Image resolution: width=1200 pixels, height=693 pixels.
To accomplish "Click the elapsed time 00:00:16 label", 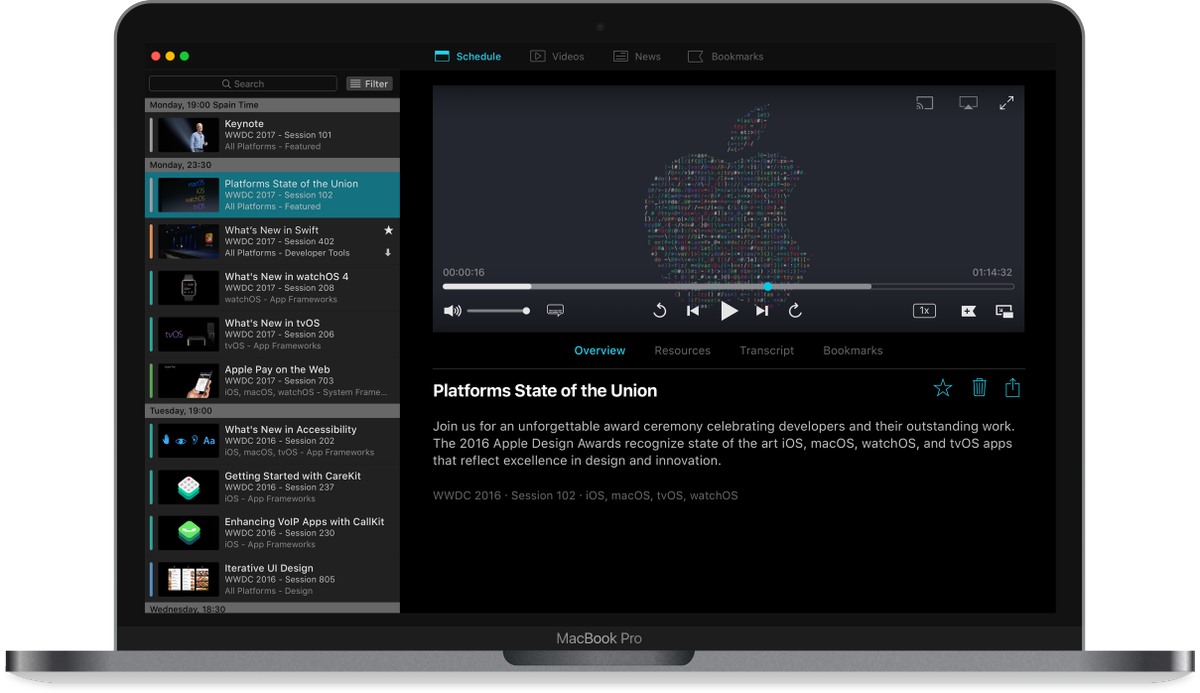I will pyautogui.click(x=464, y=273).
